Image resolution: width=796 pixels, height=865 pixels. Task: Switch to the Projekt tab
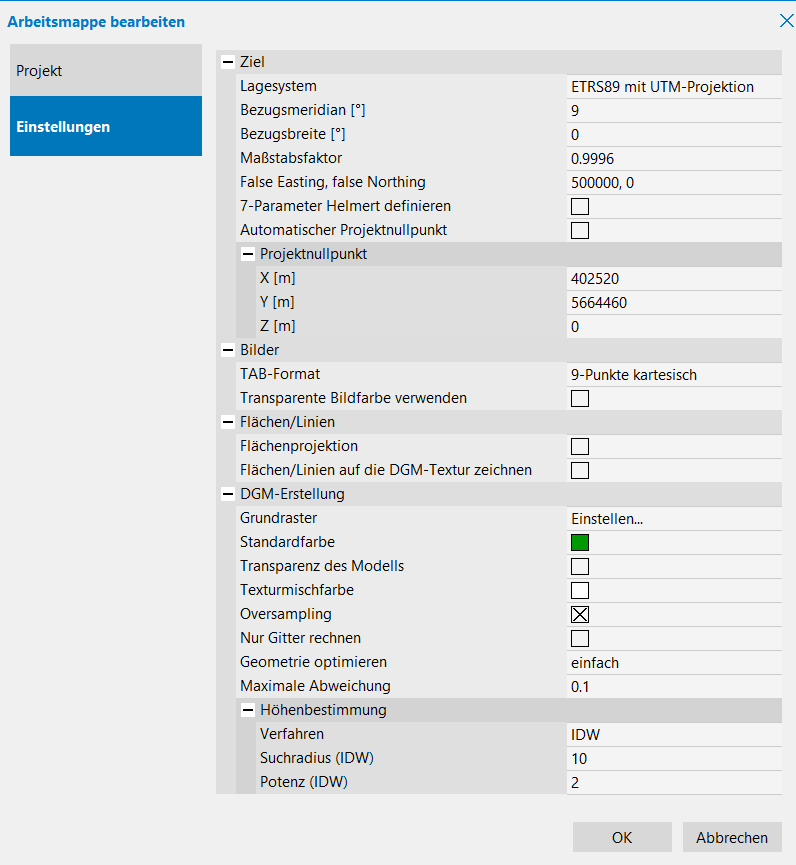[106, 71]
